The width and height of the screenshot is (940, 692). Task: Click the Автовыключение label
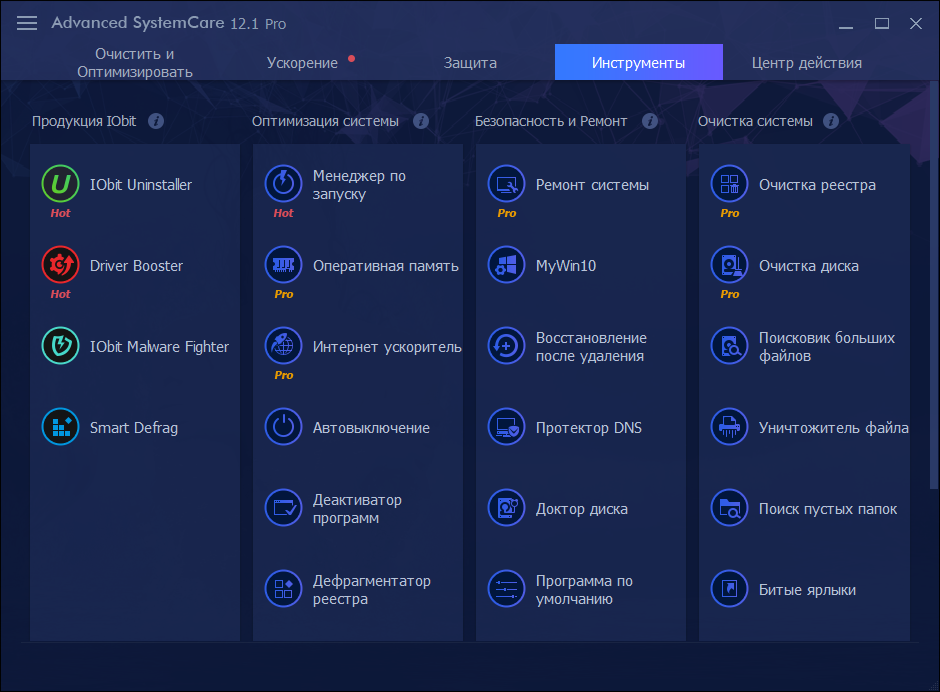coord(371,428)
